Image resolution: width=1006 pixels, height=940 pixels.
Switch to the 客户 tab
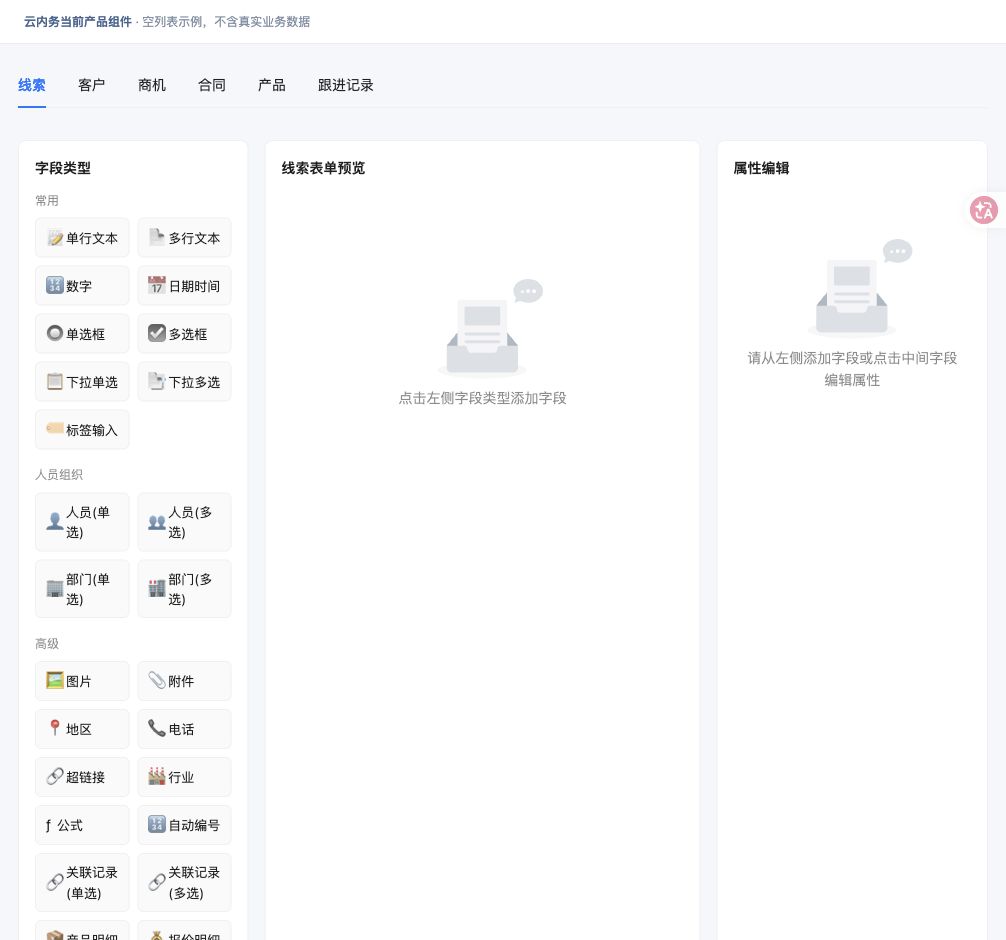[92, 85]
